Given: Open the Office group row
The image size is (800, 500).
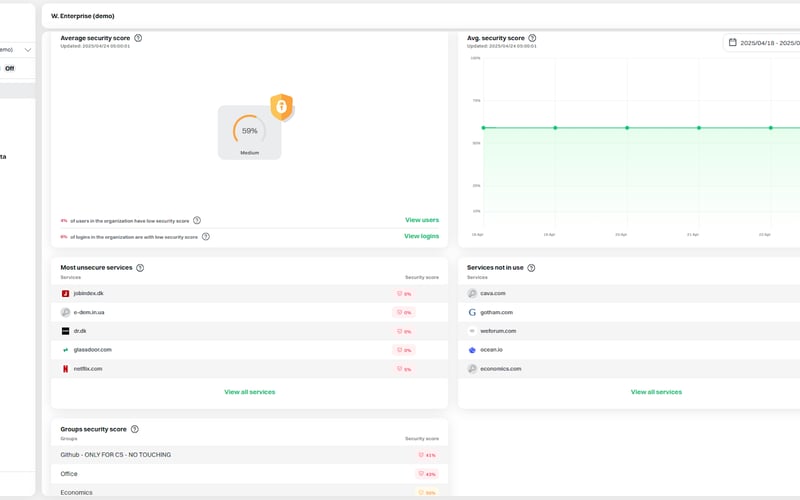Looking at the screenshot, I should pos(249,474).
